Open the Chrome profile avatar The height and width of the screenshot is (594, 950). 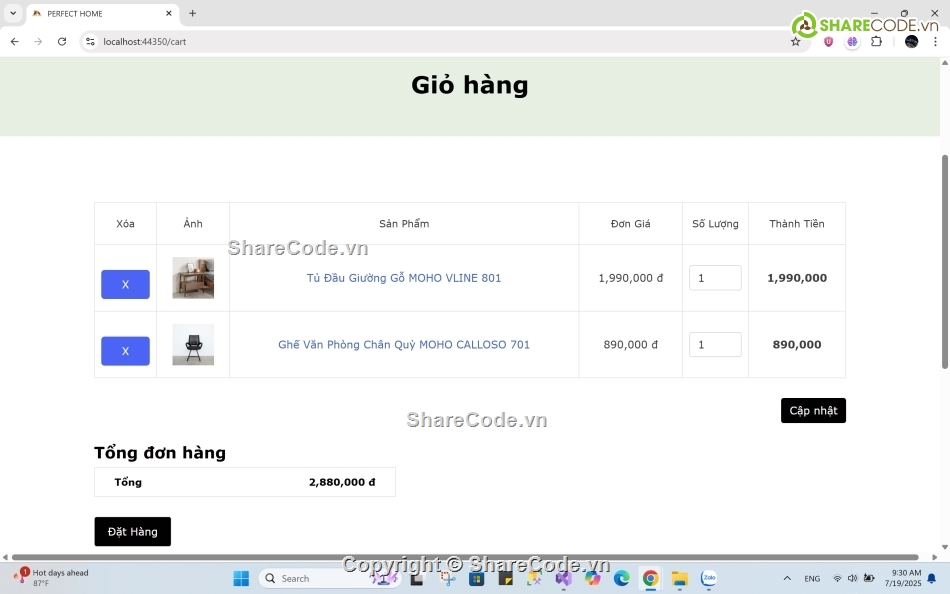(911, 42)
